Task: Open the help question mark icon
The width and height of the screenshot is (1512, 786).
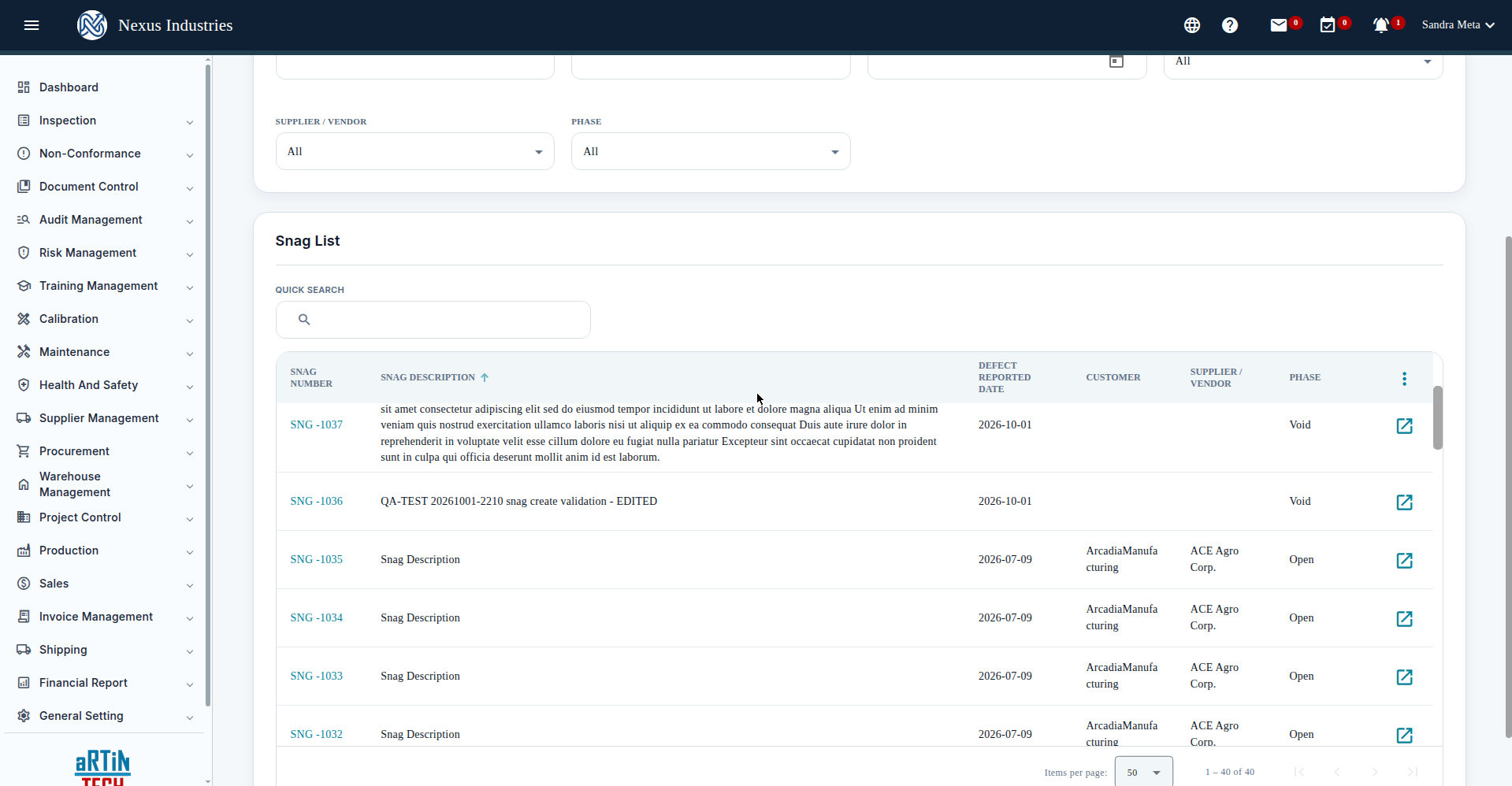Action: 1230,25
